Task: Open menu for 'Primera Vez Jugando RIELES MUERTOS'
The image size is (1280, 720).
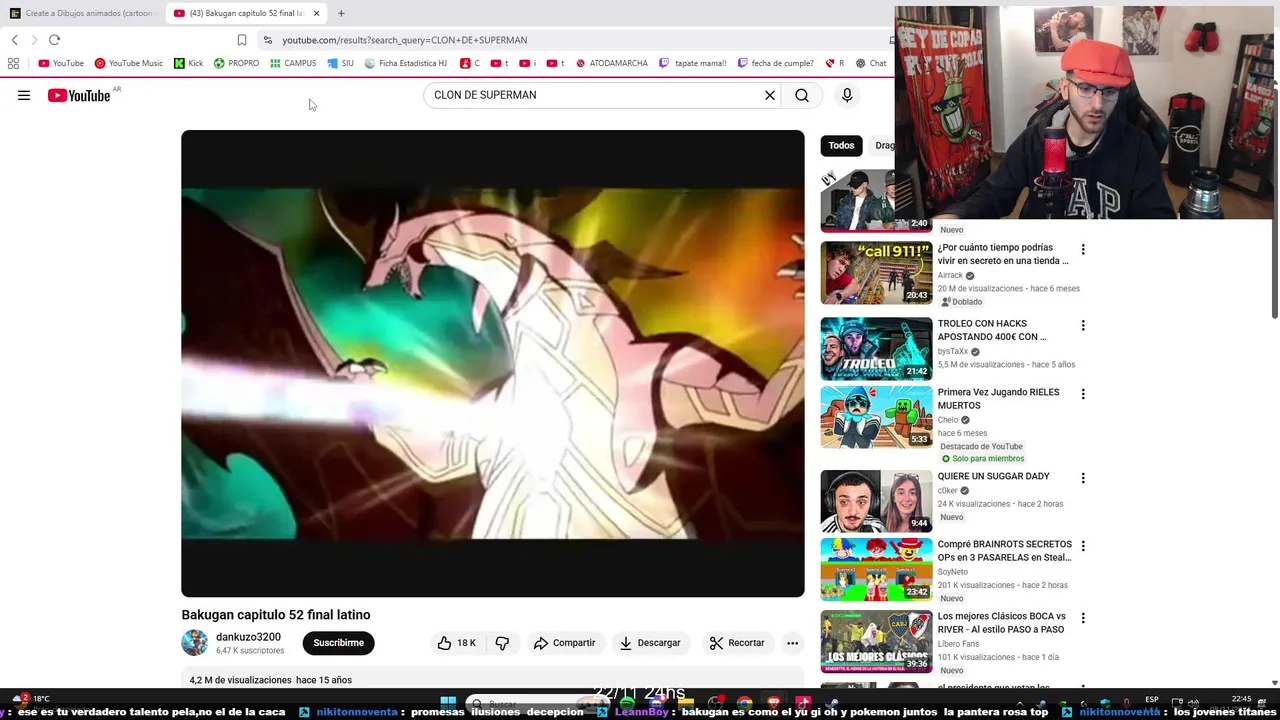Action: coord(1082,394)
